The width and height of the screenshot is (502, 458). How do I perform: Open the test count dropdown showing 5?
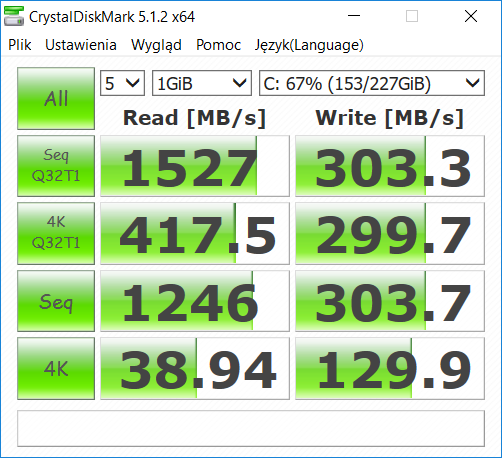point(122,83)
